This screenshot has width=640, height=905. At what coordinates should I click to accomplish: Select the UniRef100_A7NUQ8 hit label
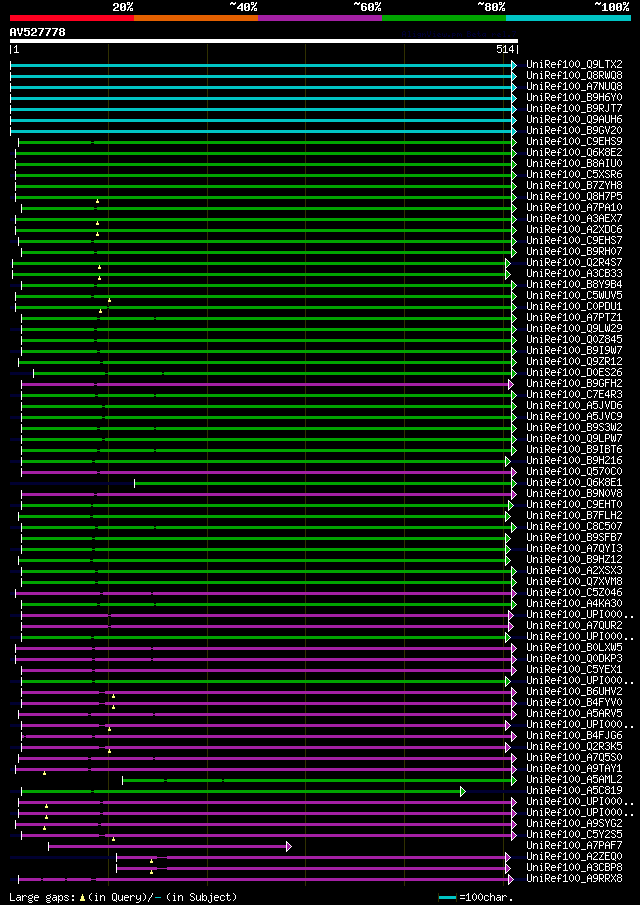click(574, 87)
